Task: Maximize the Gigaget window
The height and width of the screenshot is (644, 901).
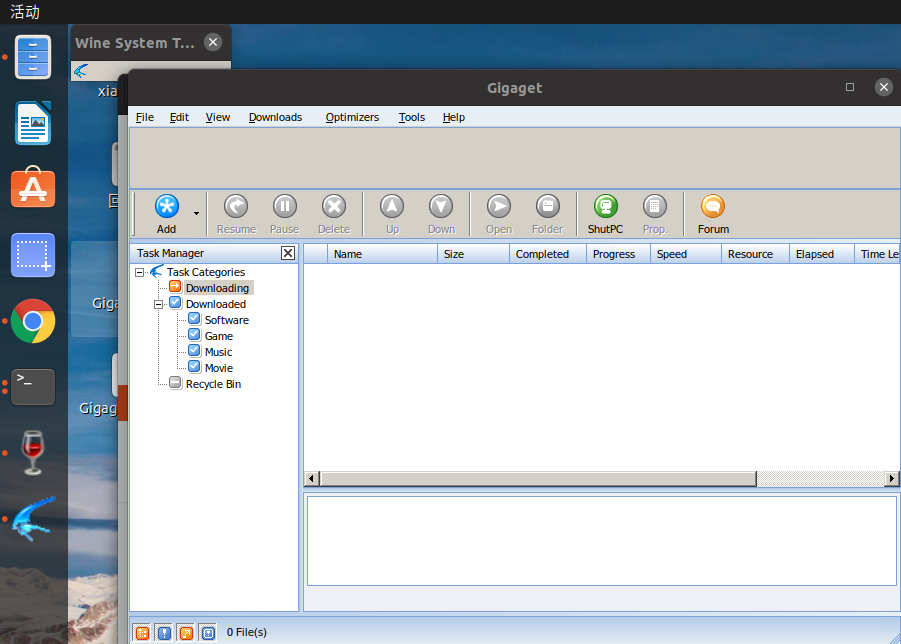Action: pos(850,87)
